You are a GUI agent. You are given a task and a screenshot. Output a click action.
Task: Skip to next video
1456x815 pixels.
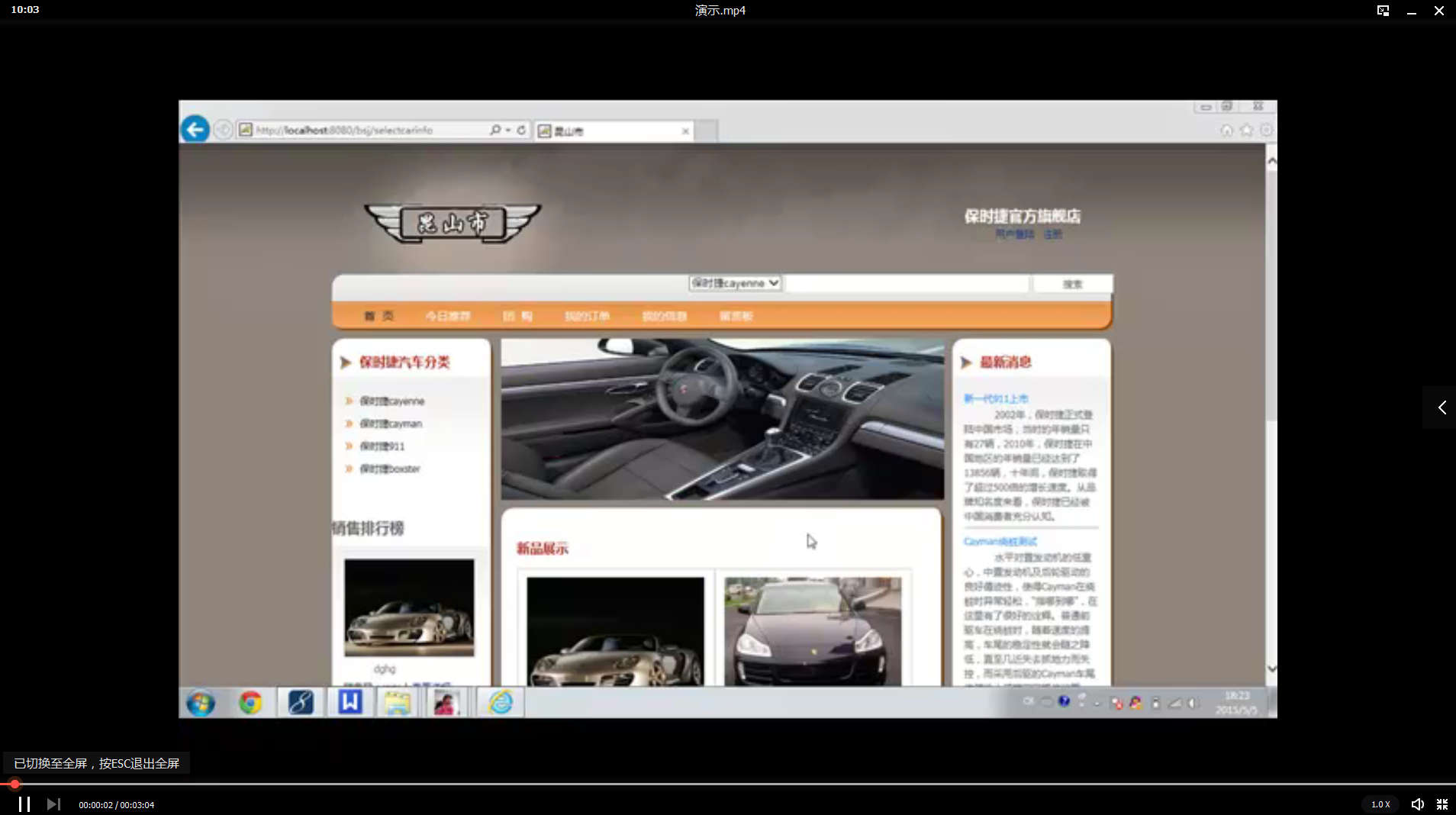53,804
